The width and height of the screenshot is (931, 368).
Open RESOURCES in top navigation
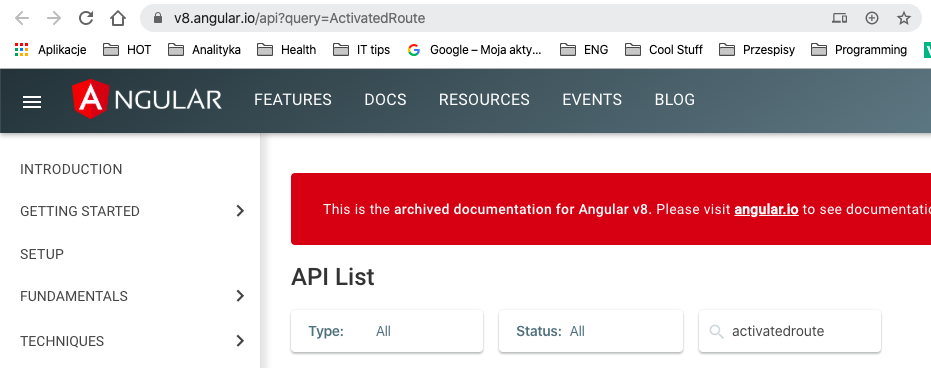point(484,100)
